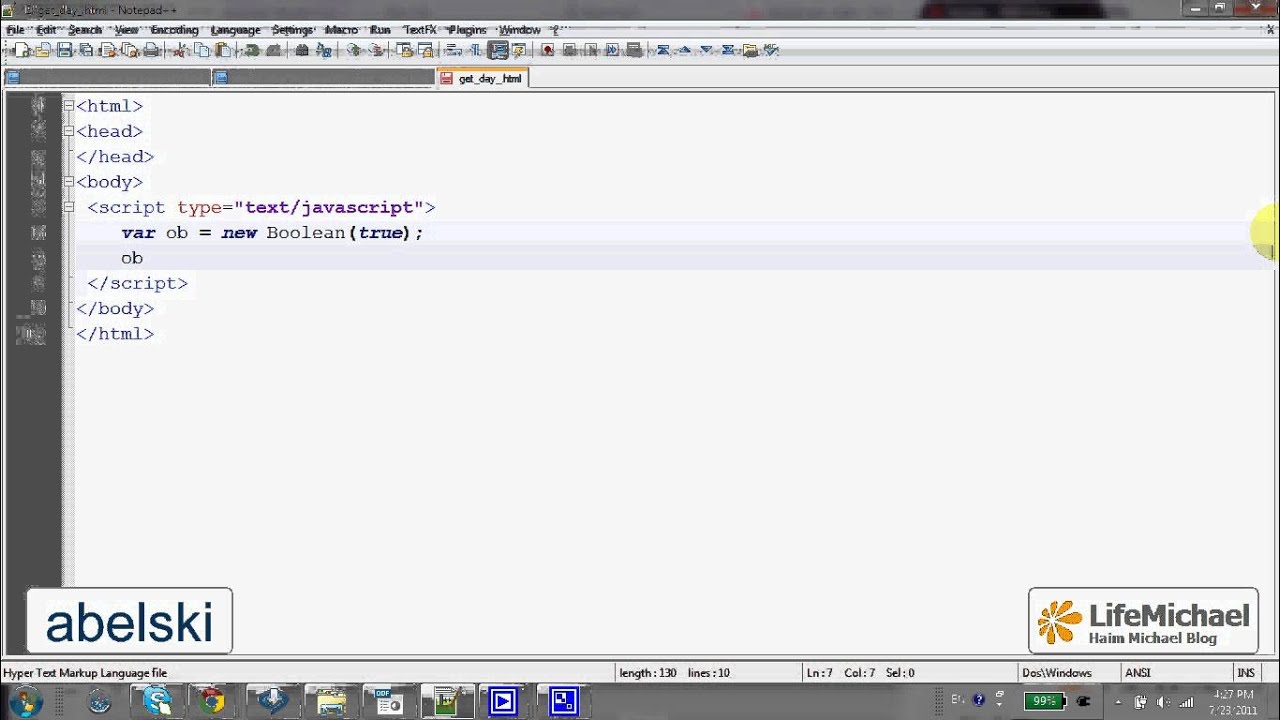Click the spell-check ABC toolbar icon
The width and height of the screenshot is (1280, 720).
[x=771, y=50]
